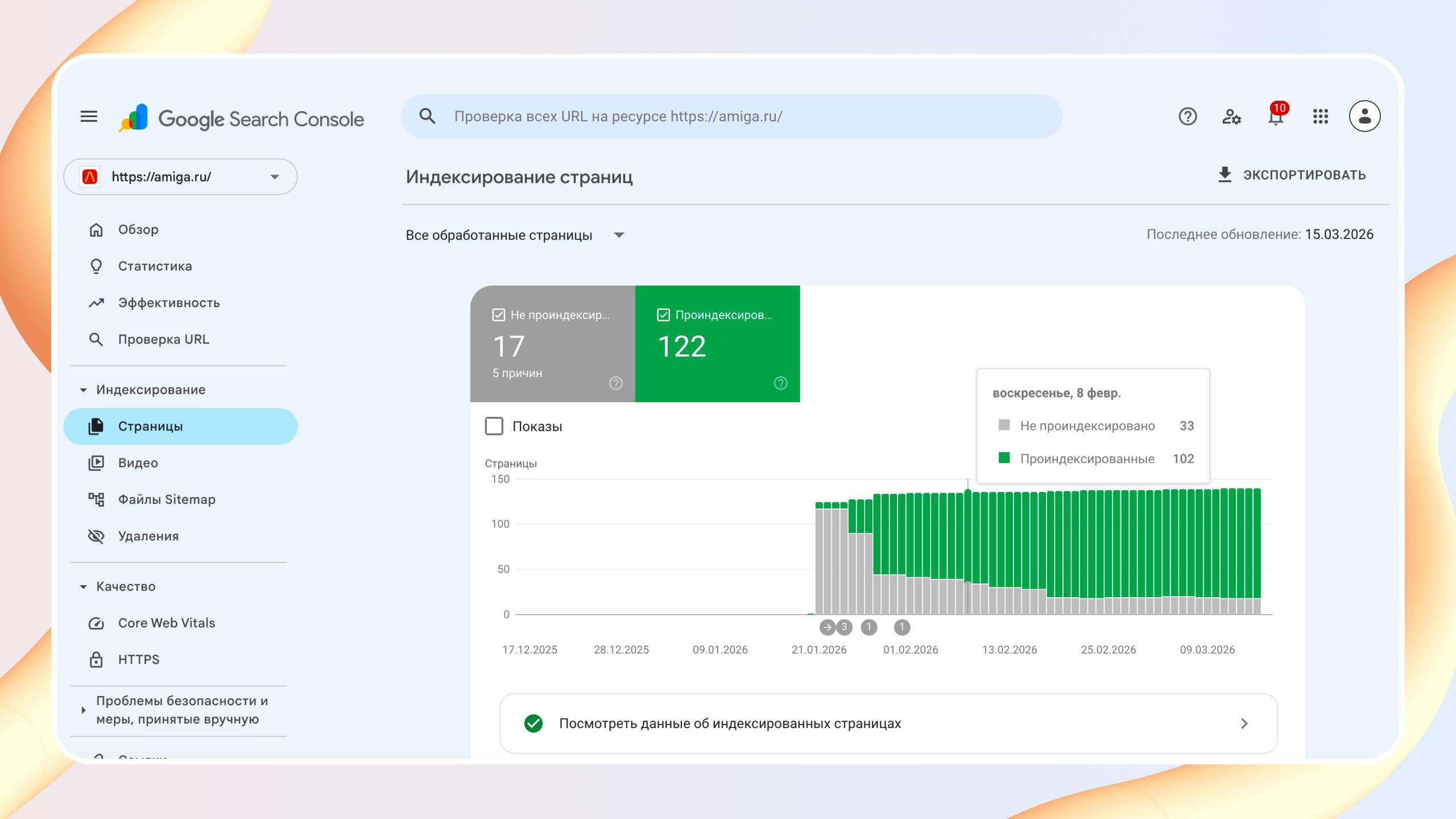Open the Google apps grid
1456x819 pixels.
pos(1320,117)
